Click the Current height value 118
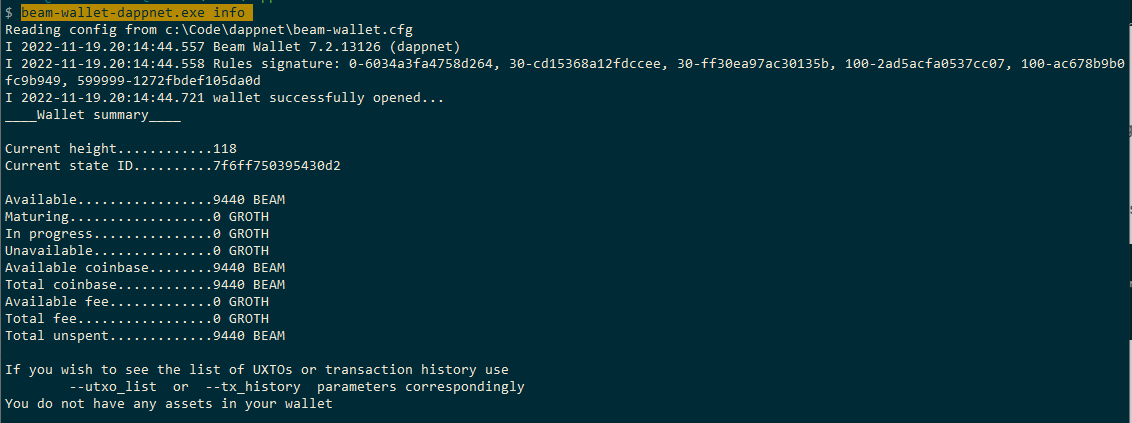Viewport: 1132px width, 423px height. pyautogui.click(x=225, y=149)
